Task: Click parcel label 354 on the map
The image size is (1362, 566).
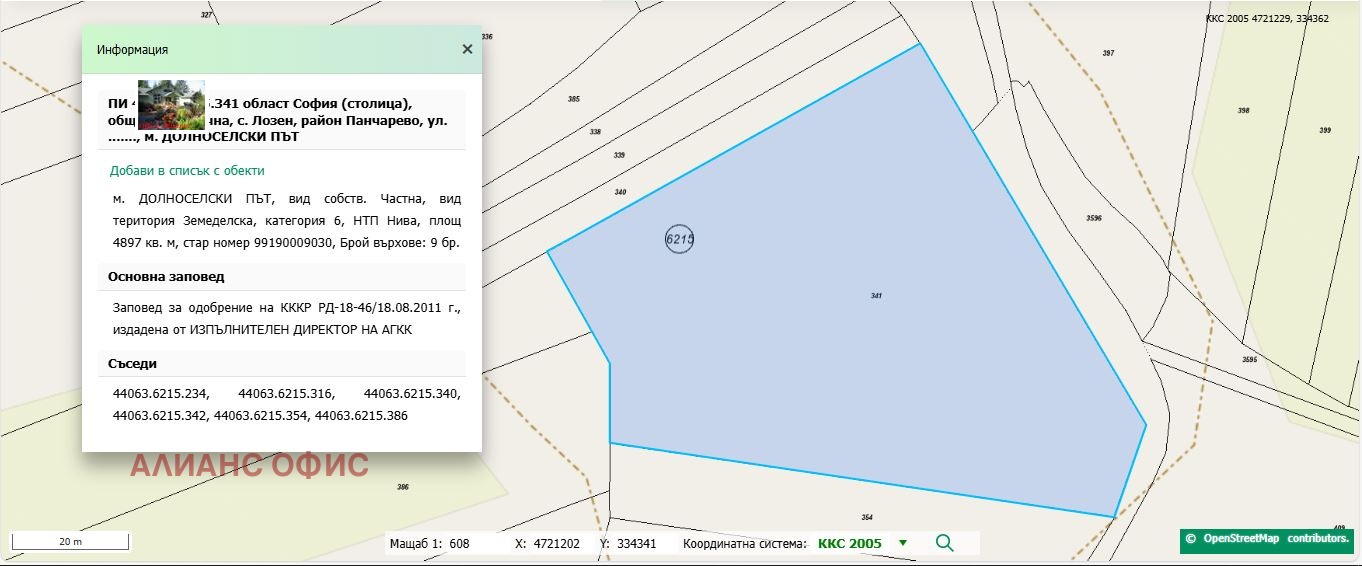Action: coord(867,517)
